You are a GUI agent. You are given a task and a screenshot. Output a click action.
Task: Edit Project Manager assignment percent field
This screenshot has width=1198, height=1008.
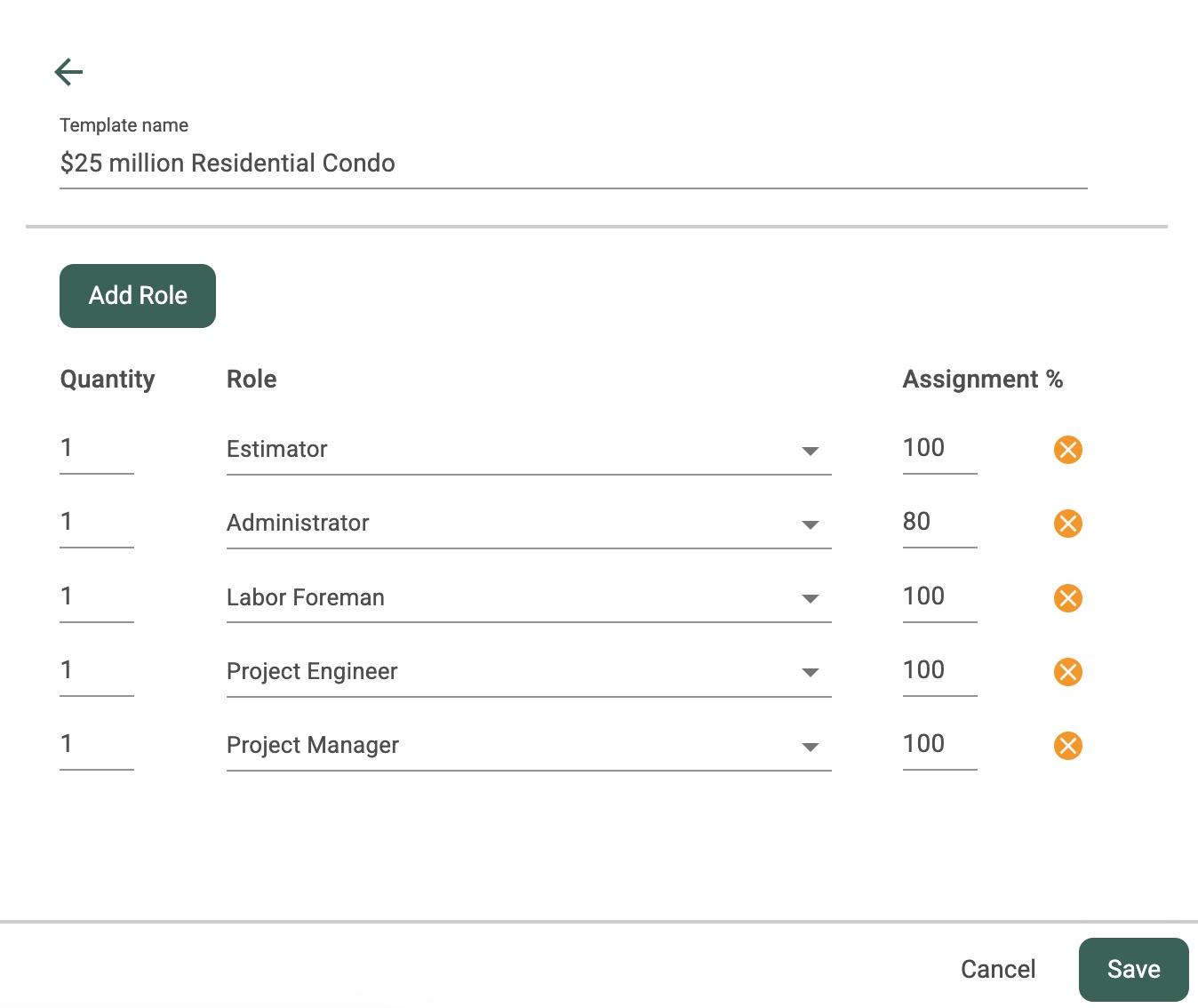[x=940, y=745]
